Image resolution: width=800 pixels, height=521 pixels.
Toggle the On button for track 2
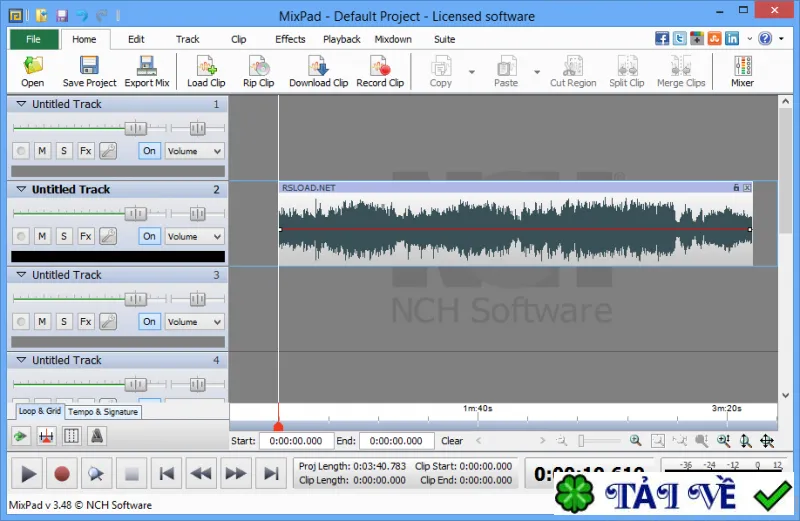click(x=149, y=236)
